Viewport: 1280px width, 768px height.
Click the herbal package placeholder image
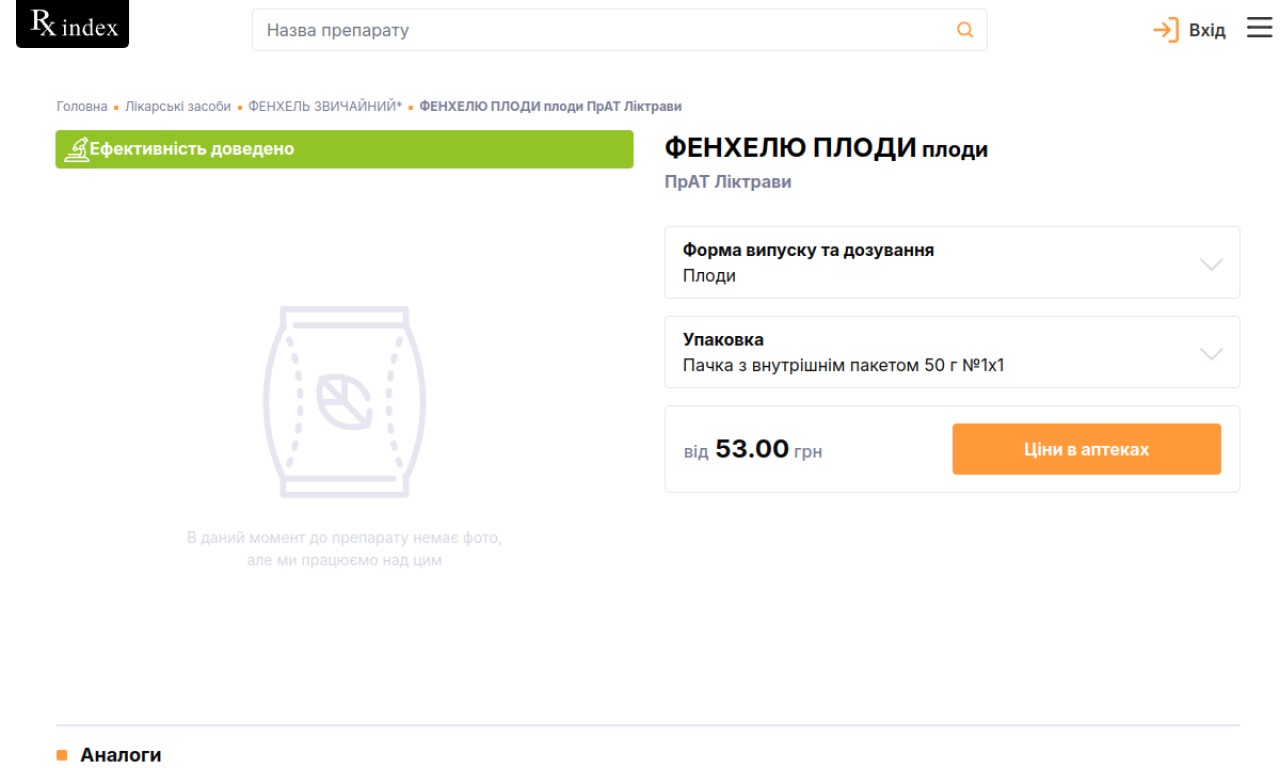[x=344, y=402]
